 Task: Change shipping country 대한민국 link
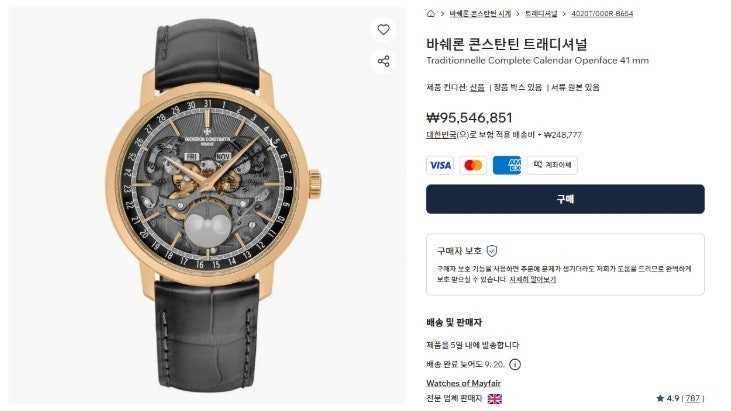441,135
